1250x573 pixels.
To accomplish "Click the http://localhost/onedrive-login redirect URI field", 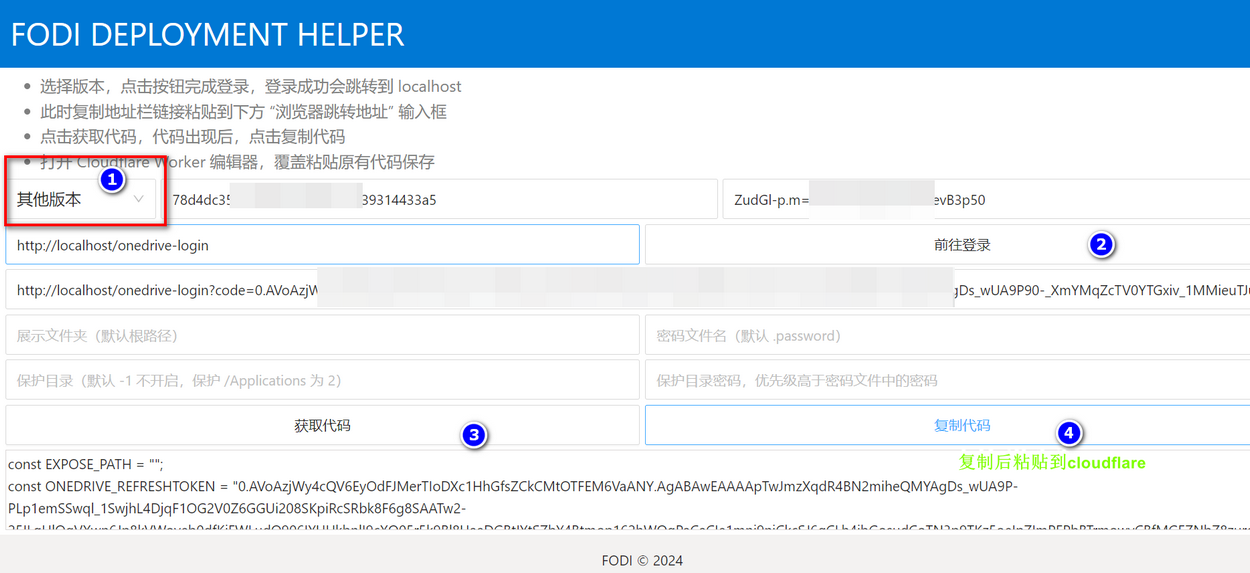I will [322, 245].
